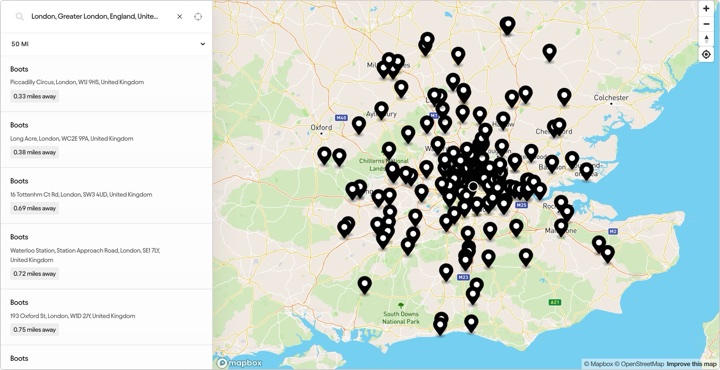Click the '0.72 miles away' badge
The width and height of the screenshot is (720, 370).
tap(35, 274)
